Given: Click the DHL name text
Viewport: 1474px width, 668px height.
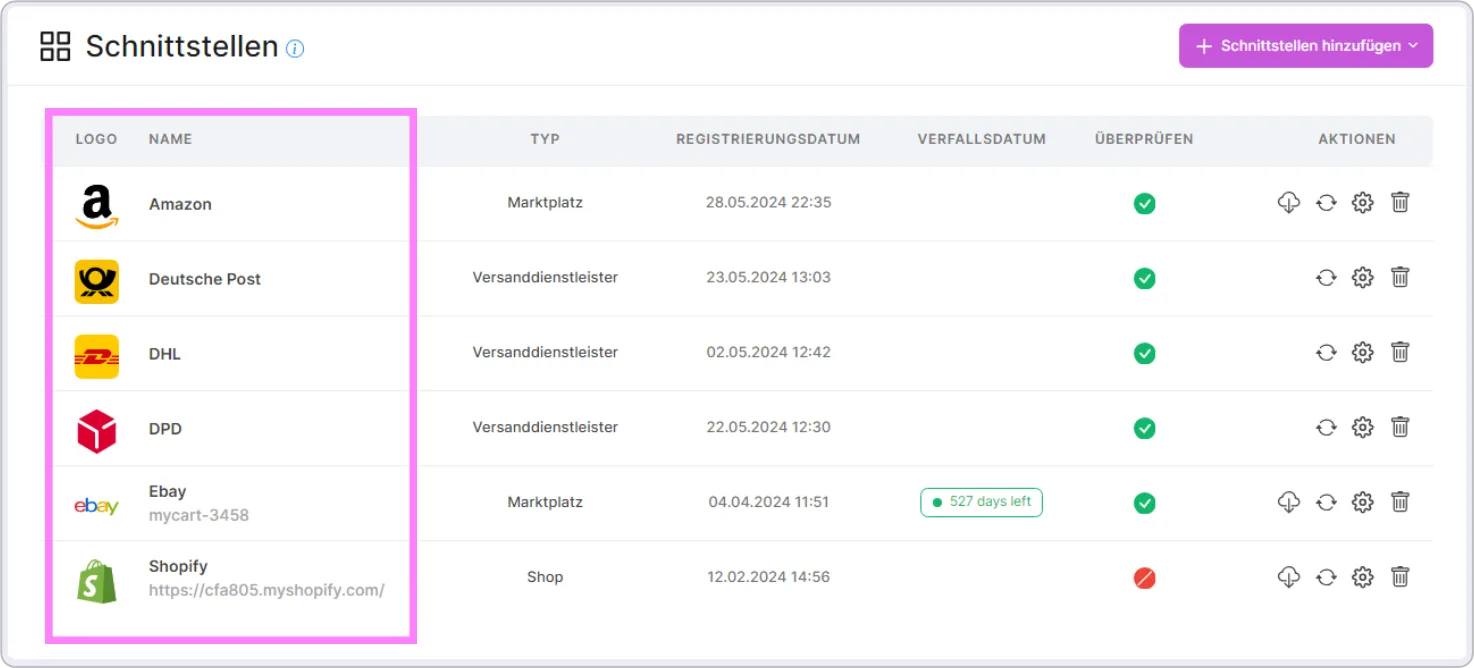Looking at the screenshot, I should point(165,354).
